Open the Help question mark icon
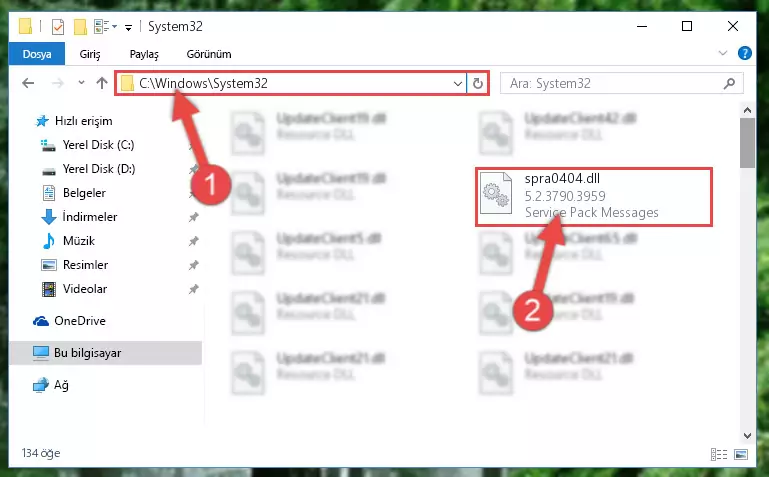The height and width of the screenshot is (477, 769). click(744, 53)
